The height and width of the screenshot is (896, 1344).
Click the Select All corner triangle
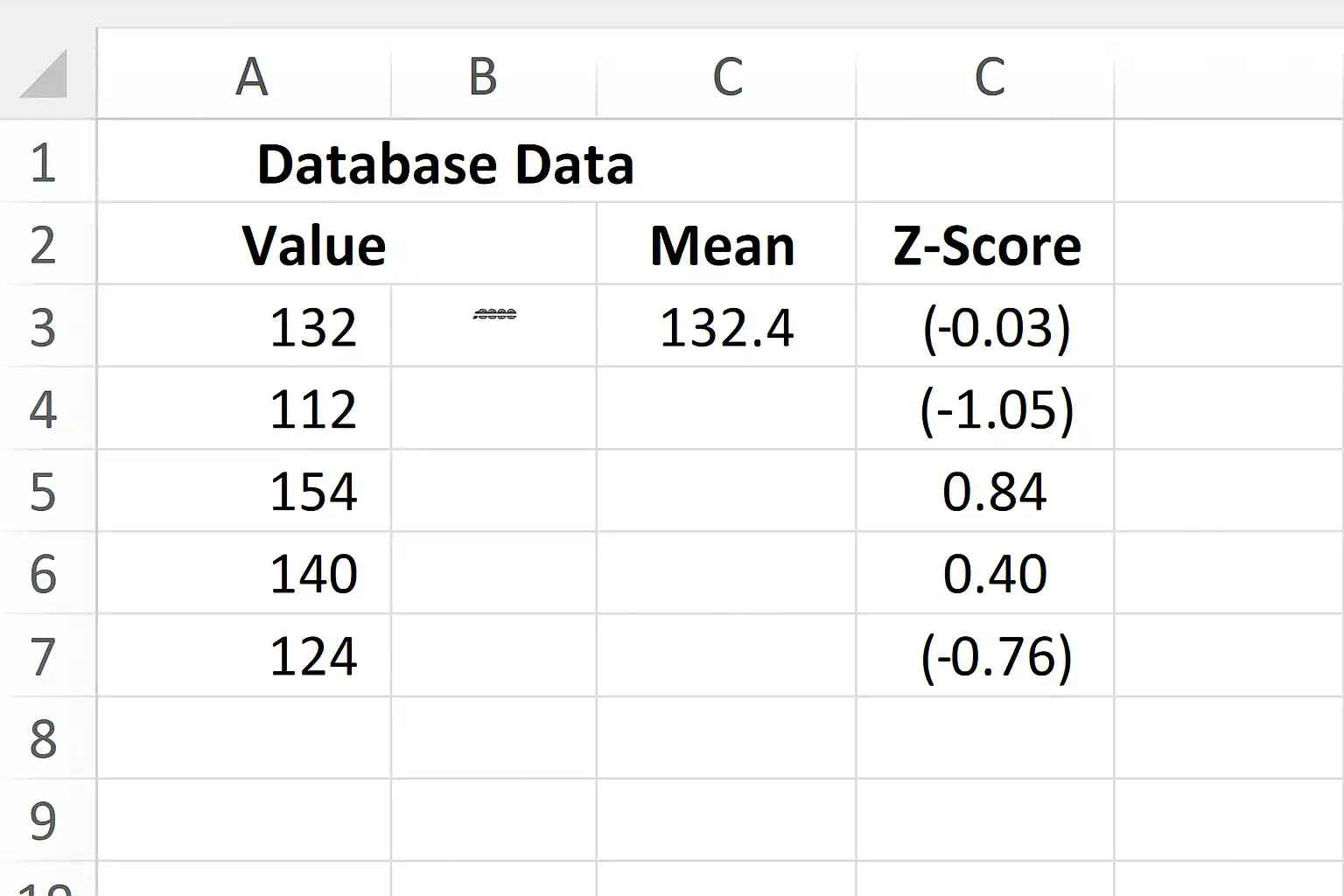tap(44, 74)
